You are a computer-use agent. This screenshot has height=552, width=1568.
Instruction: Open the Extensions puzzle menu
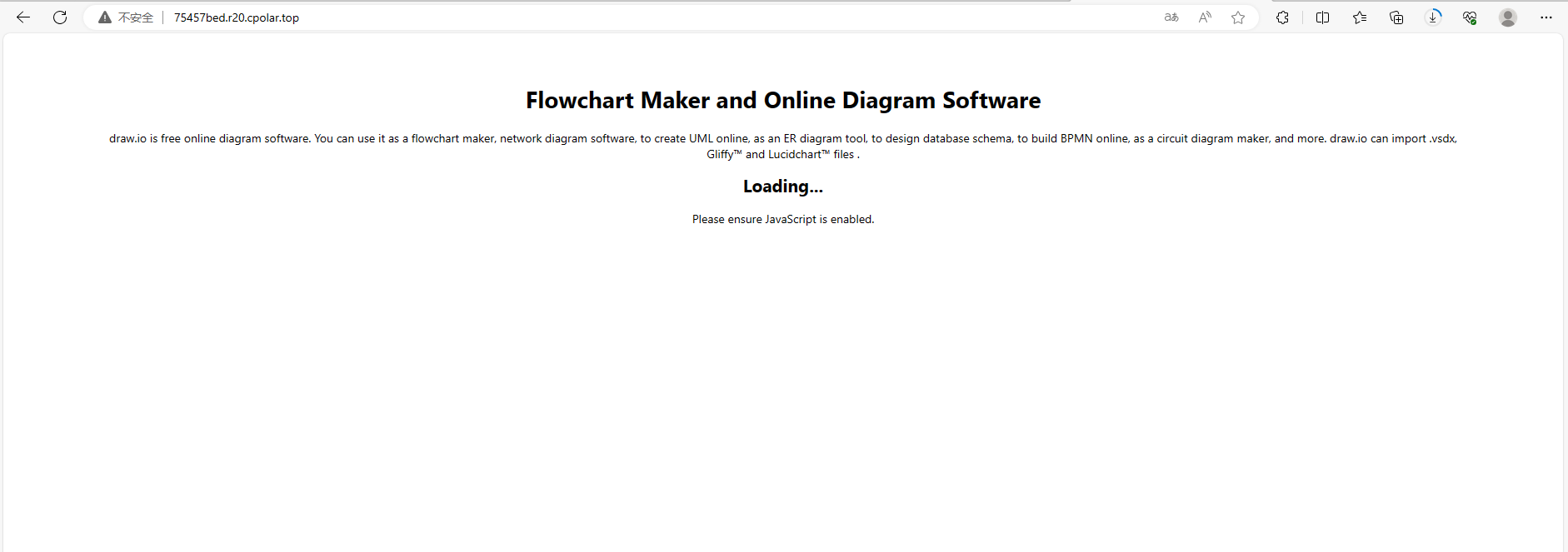[x=1283, y=17]
